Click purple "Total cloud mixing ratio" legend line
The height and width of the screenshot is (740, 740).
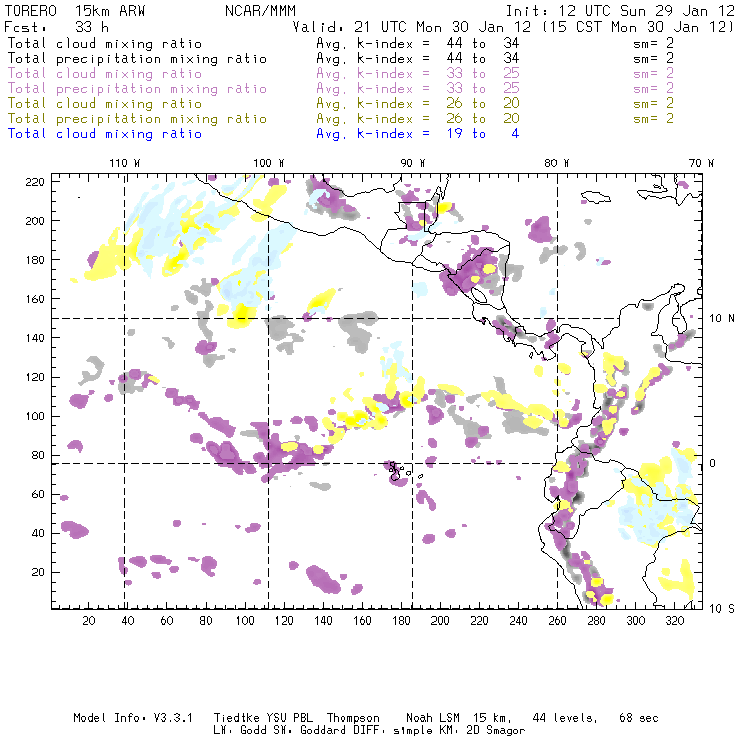pos(105,74)
